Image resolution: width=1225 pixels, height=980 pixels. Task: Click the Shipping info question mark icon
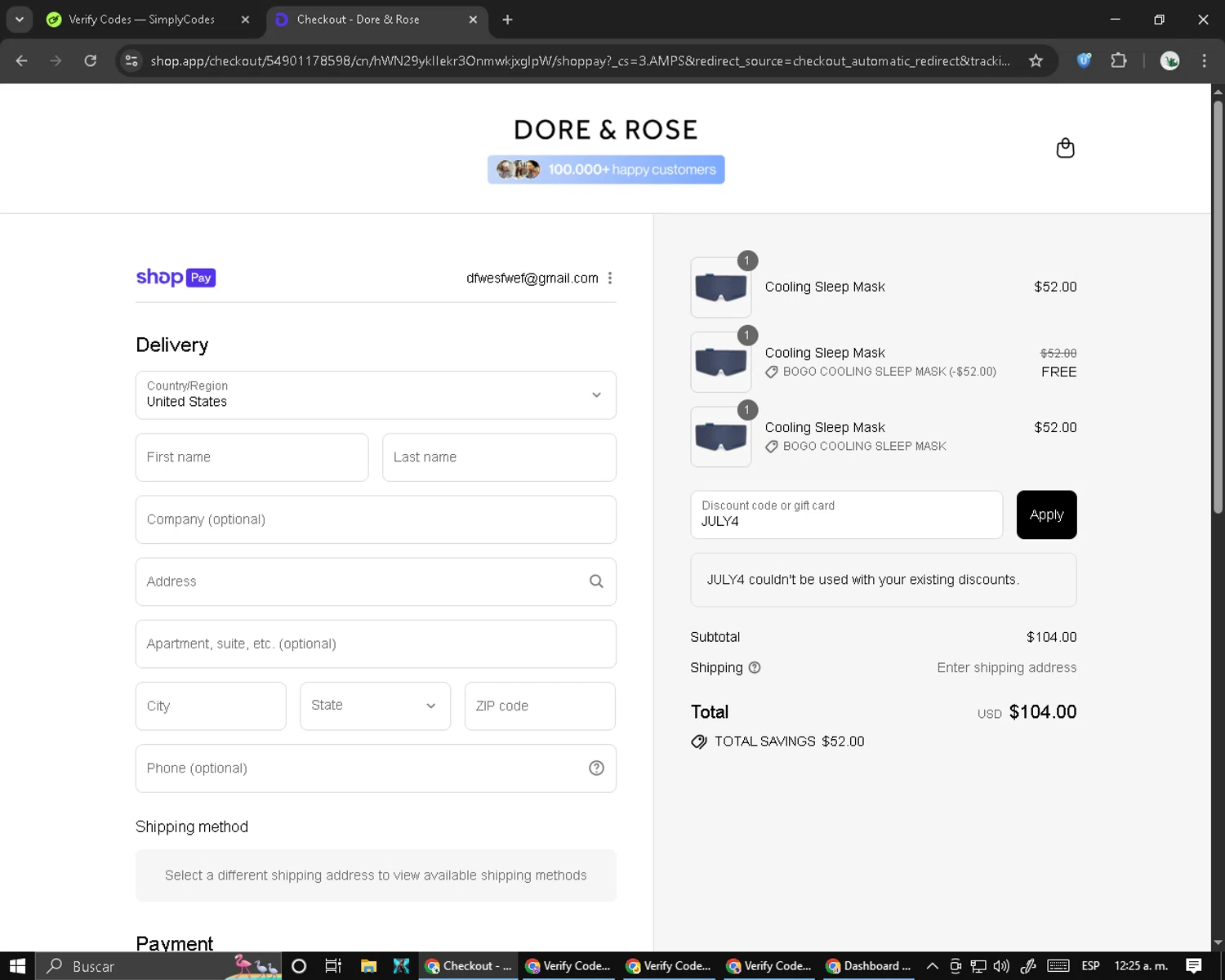tap(755, 667)
